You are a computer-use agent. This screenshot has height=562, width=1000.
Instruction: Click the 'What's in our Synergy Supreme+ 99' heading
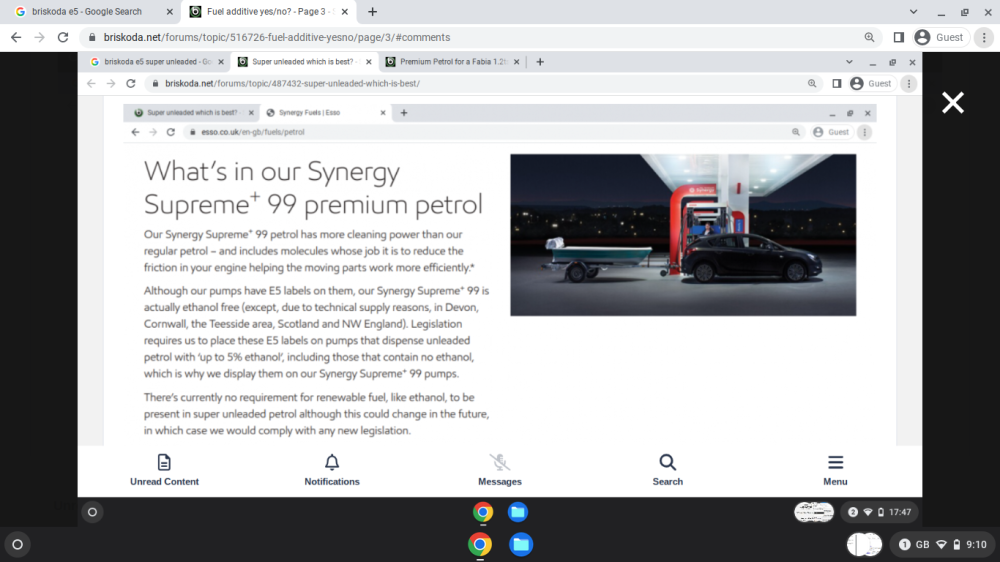click(x=313, y=188)
